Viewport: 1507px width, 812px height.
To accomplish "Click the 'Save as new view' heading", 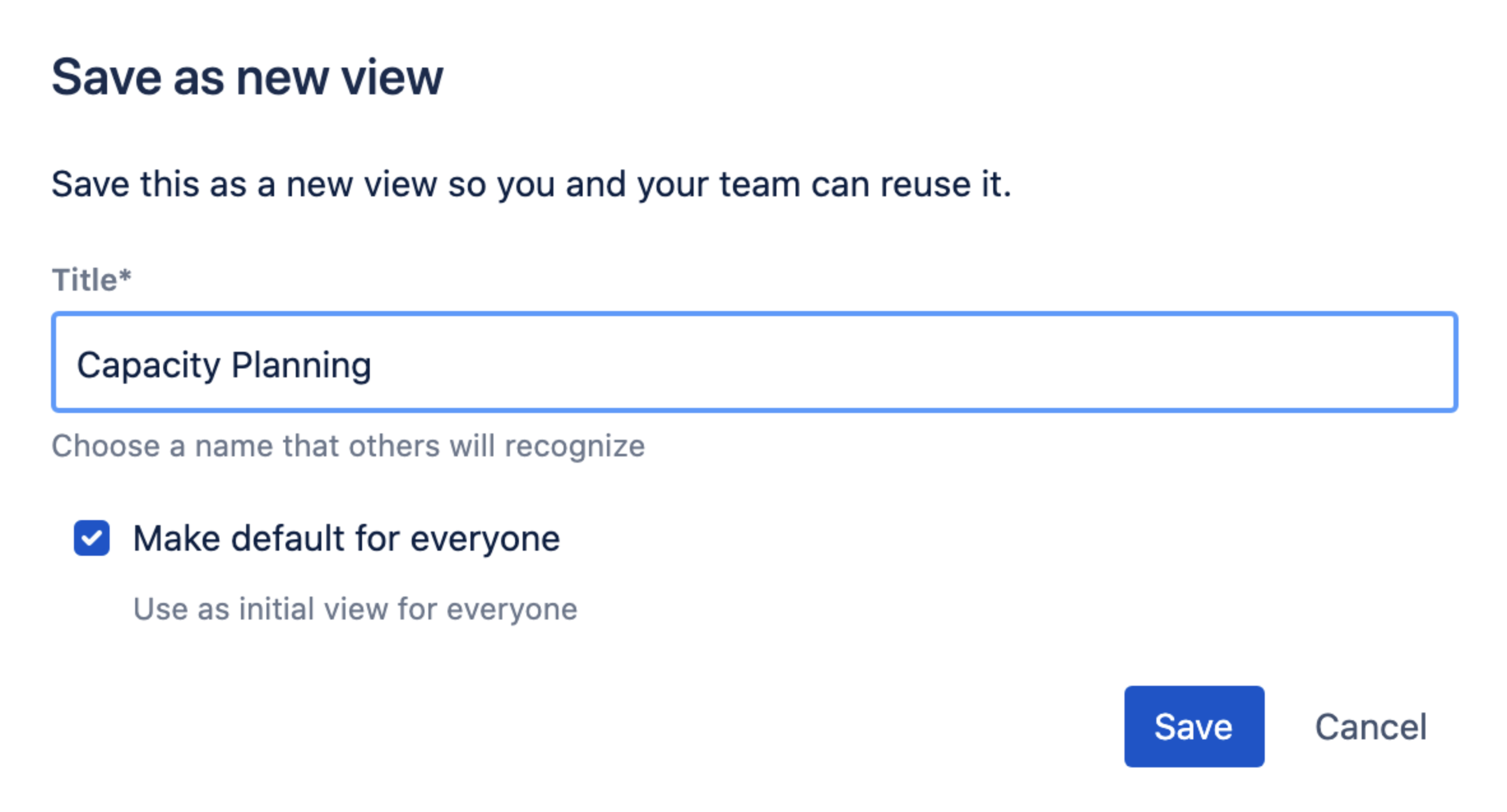I will pyautogui.click(x=247, y=77).
